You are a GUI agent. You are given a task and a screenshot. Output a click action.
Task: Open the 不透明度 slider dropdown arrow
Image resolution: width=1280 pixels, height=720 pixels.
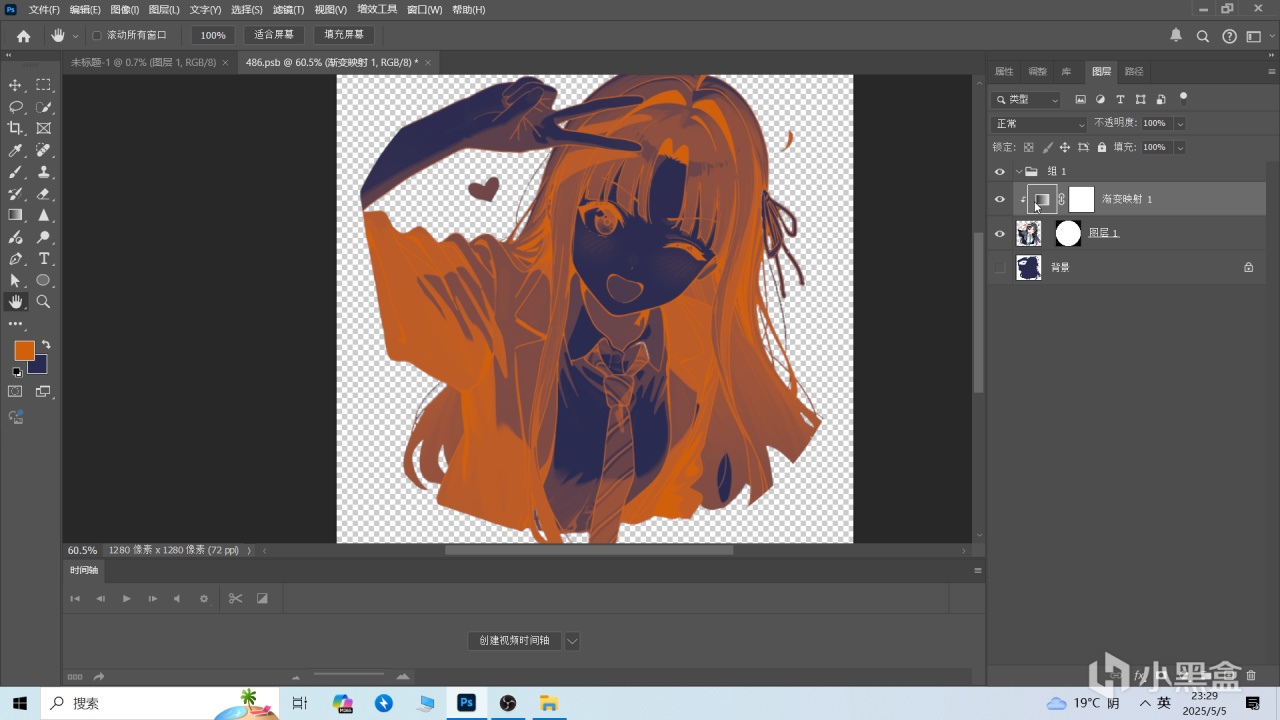pyautogui.click(x=1180, y=123)
